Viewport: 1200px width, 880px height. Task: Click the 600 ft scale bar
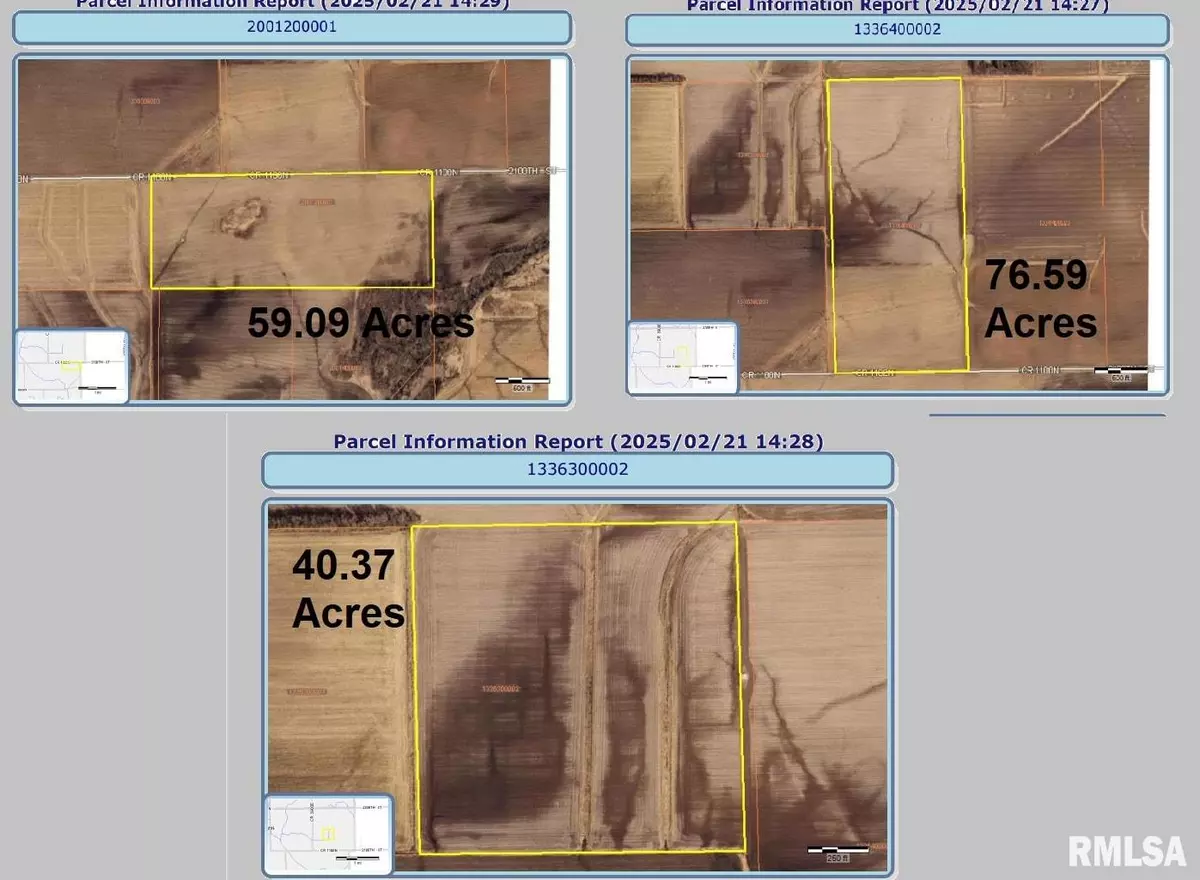522,384
